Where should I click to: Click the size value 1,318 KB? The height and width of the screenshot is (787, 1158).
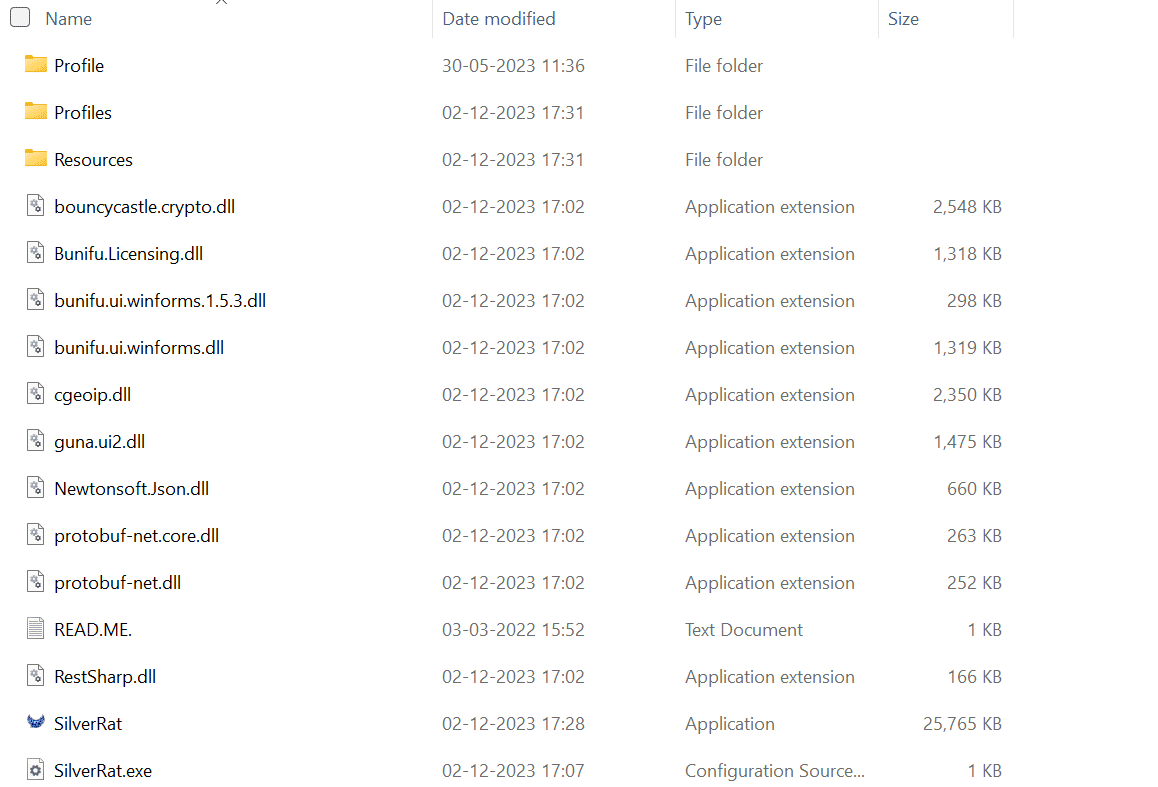point(967,254)
